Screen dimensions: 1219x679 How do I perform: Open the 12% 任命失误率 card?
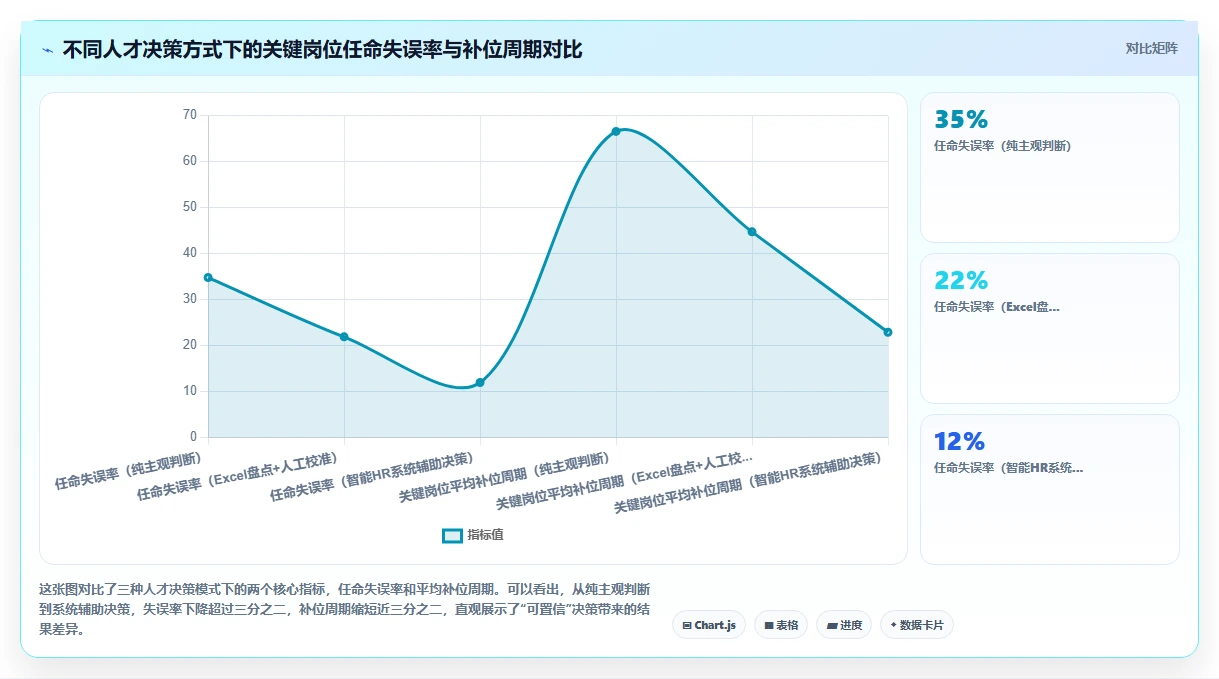(1049, 489)
